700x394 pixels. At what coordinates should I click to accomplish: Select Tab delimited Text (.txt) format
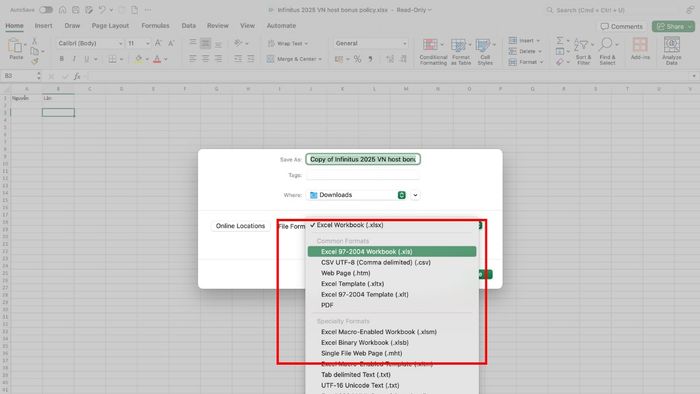392,375
